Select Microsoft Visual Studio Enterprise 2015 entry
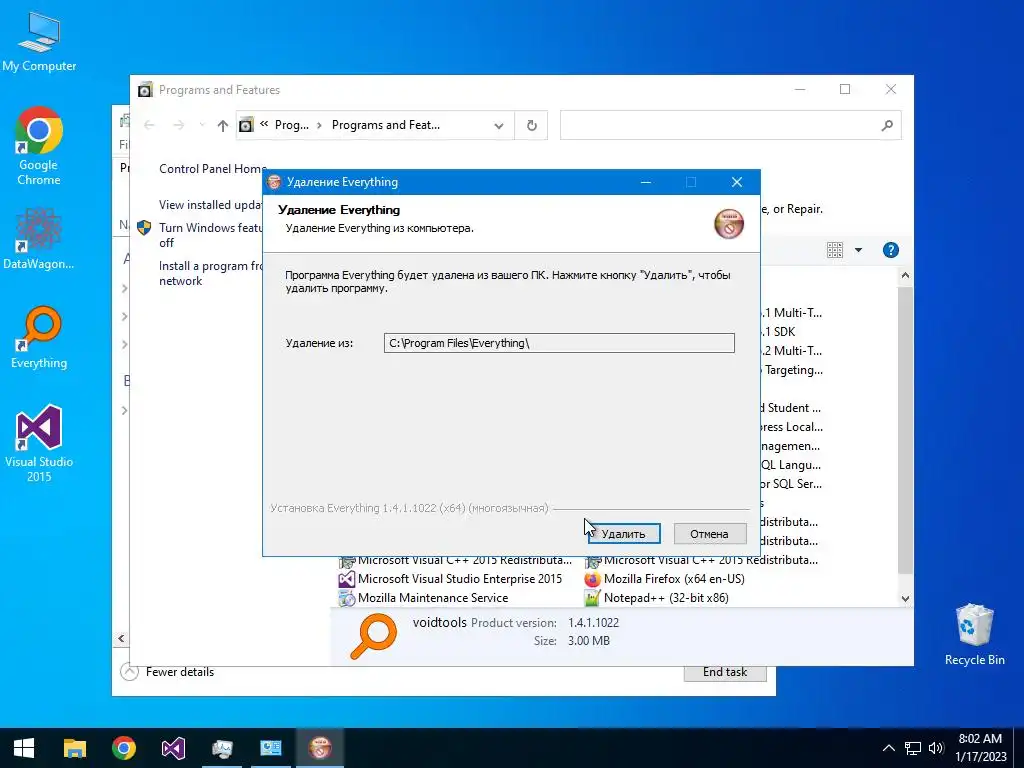 [x=451, y=579]
